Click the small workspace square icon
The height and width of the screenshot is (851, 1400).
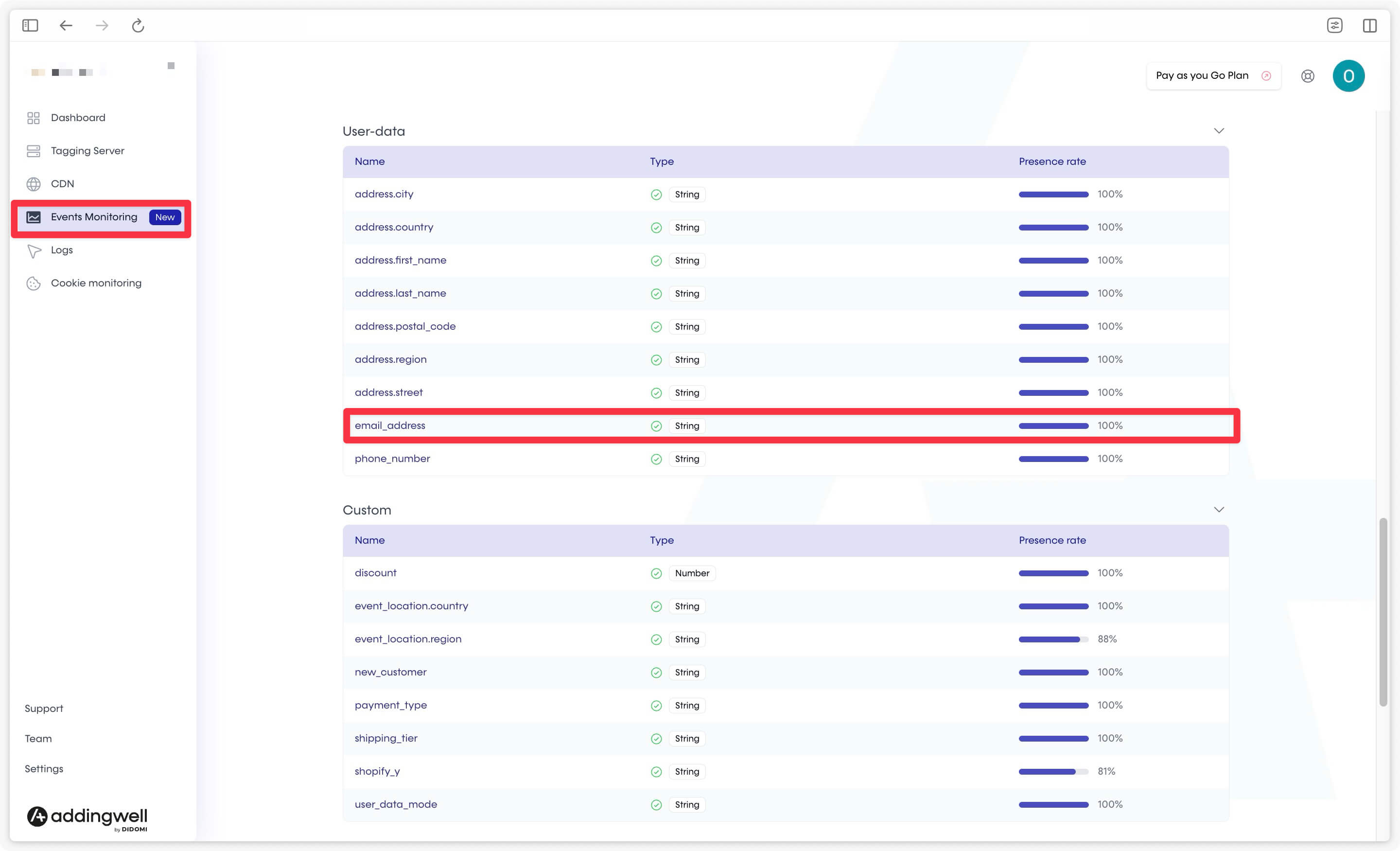pos(171,66)
